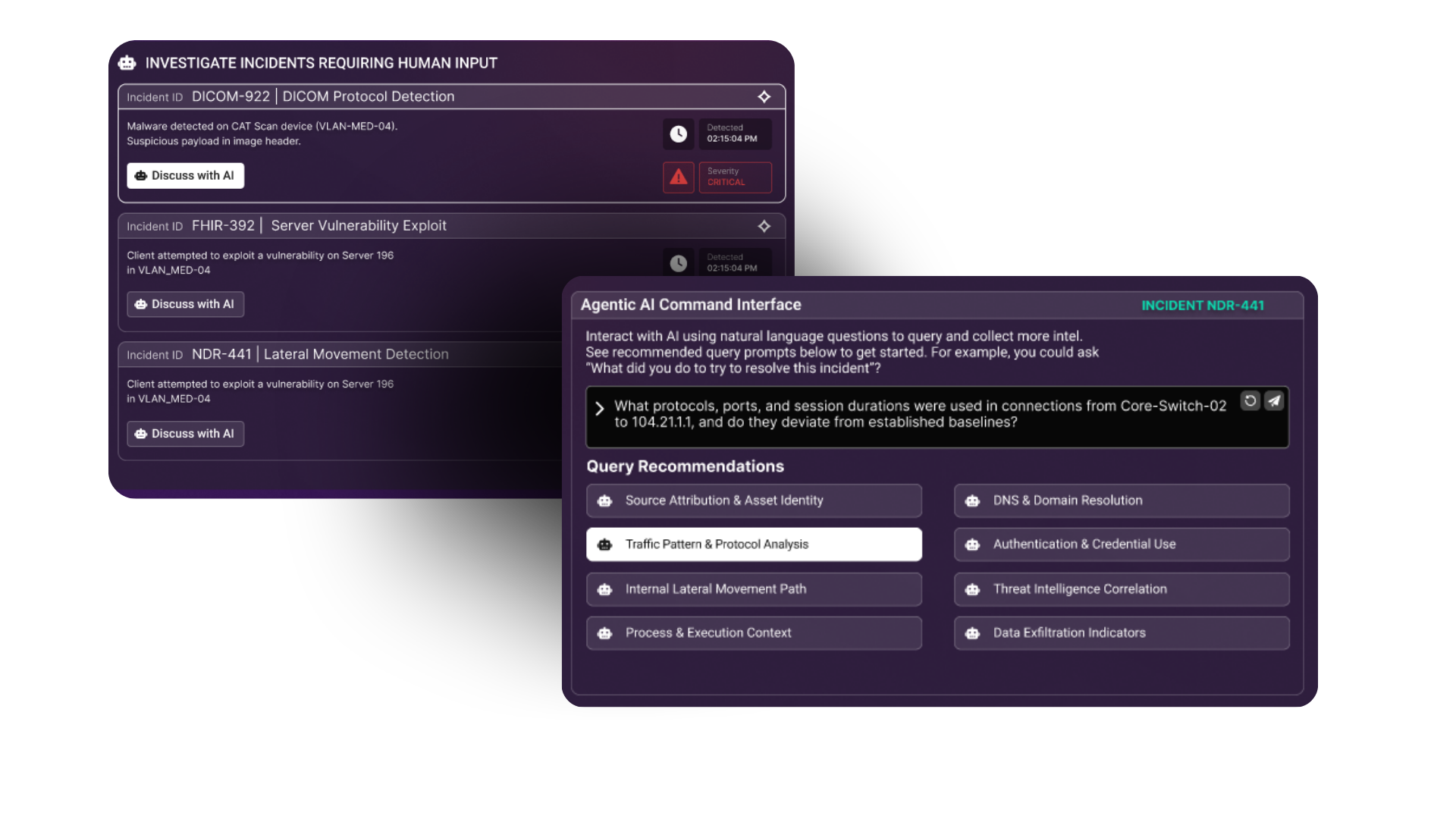Select Traffic Pattern & Protocol Analysis query
This screenshot has width=1456, height=819.
[x=754, y=544]
